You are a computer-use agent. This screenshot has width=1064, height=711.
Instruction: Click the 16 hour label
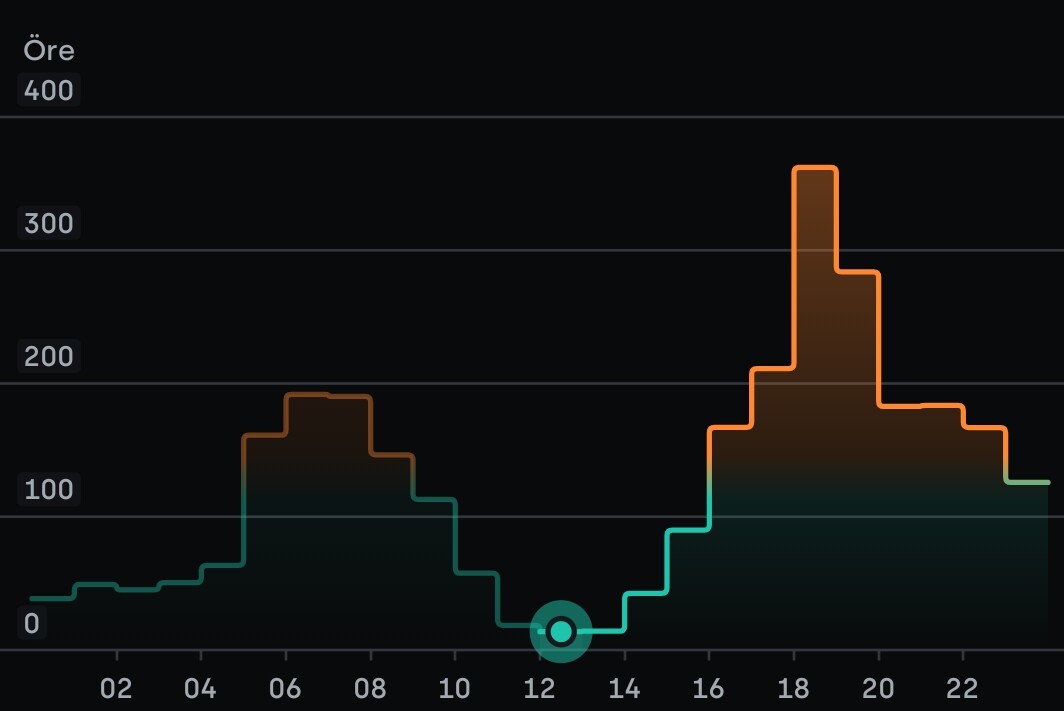coord(708,689)
